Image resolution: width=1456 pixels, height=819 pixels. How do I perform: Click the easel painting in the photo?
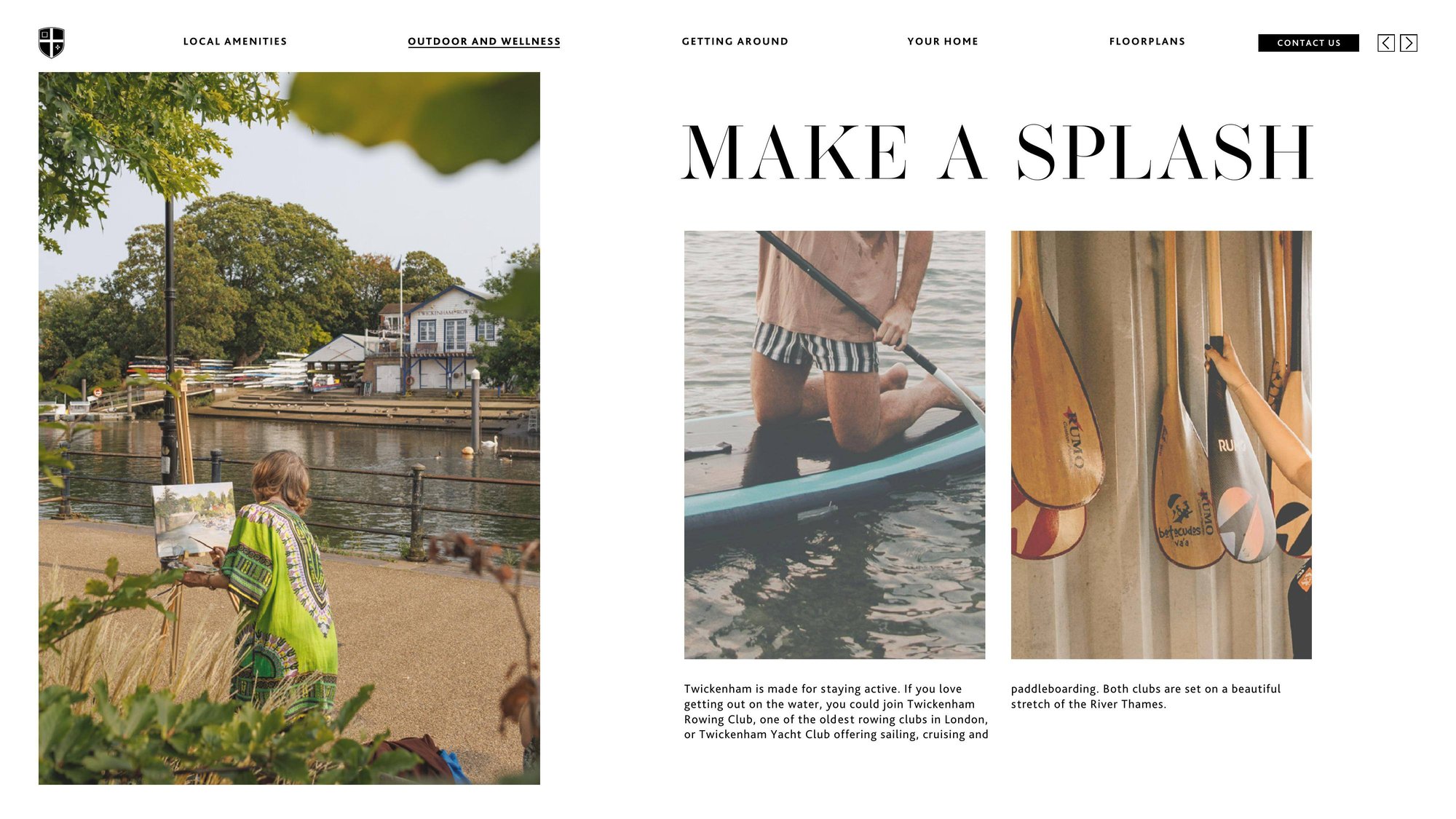pos(194,519)
